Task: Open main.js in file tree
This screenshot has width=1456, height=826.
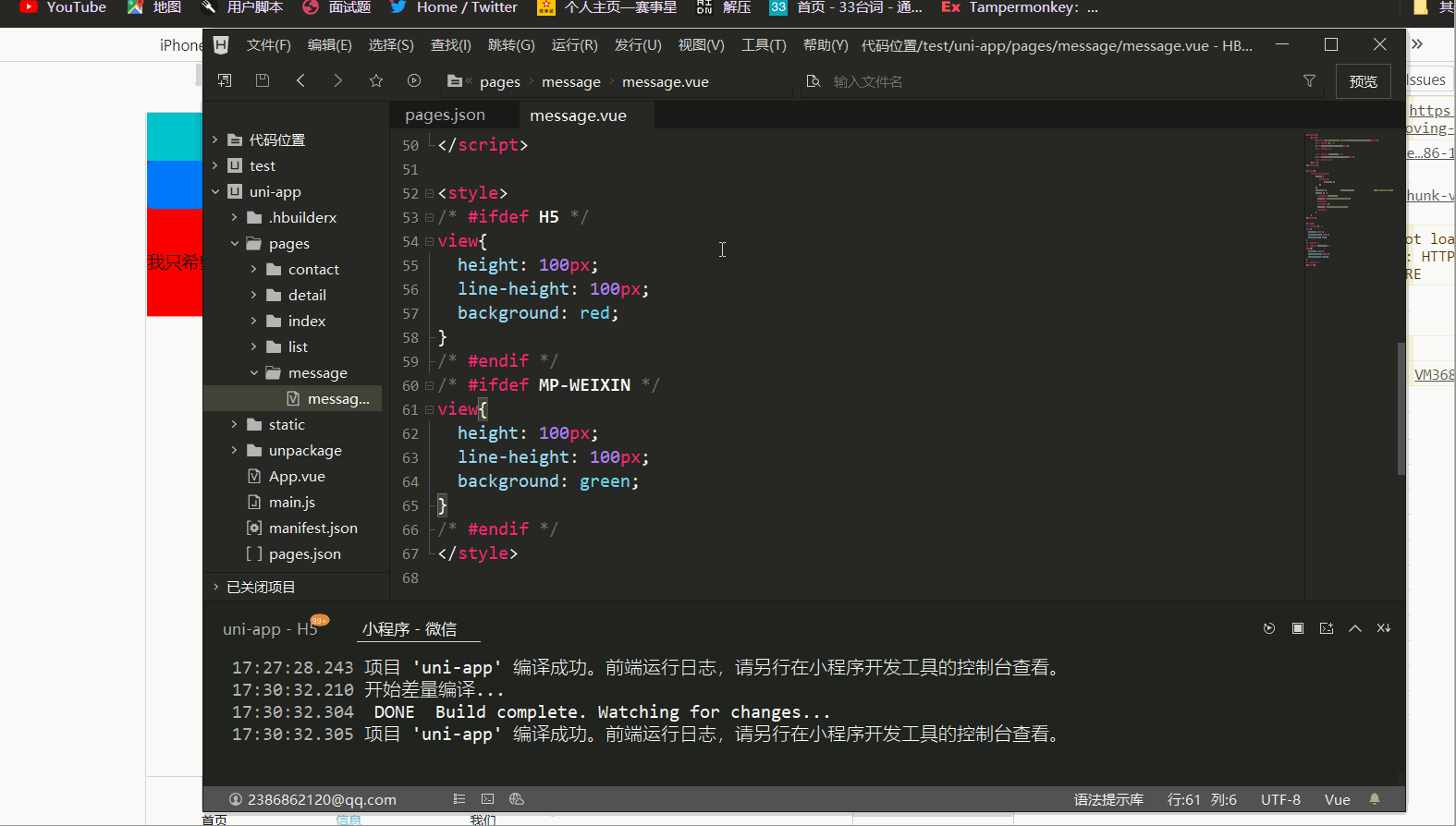Action: (291, 502)
